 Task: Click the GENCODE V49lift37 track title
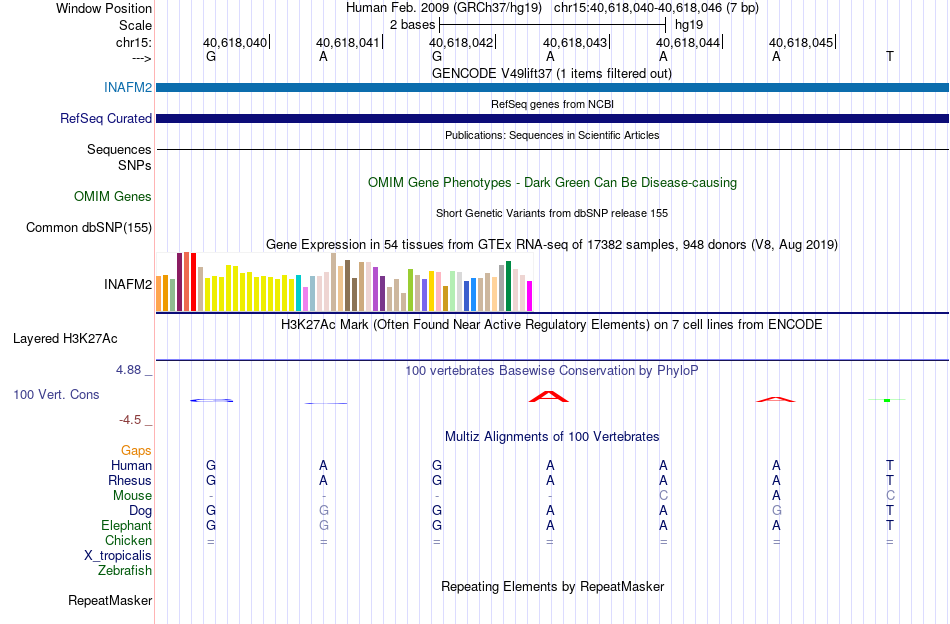pos(552,73)
